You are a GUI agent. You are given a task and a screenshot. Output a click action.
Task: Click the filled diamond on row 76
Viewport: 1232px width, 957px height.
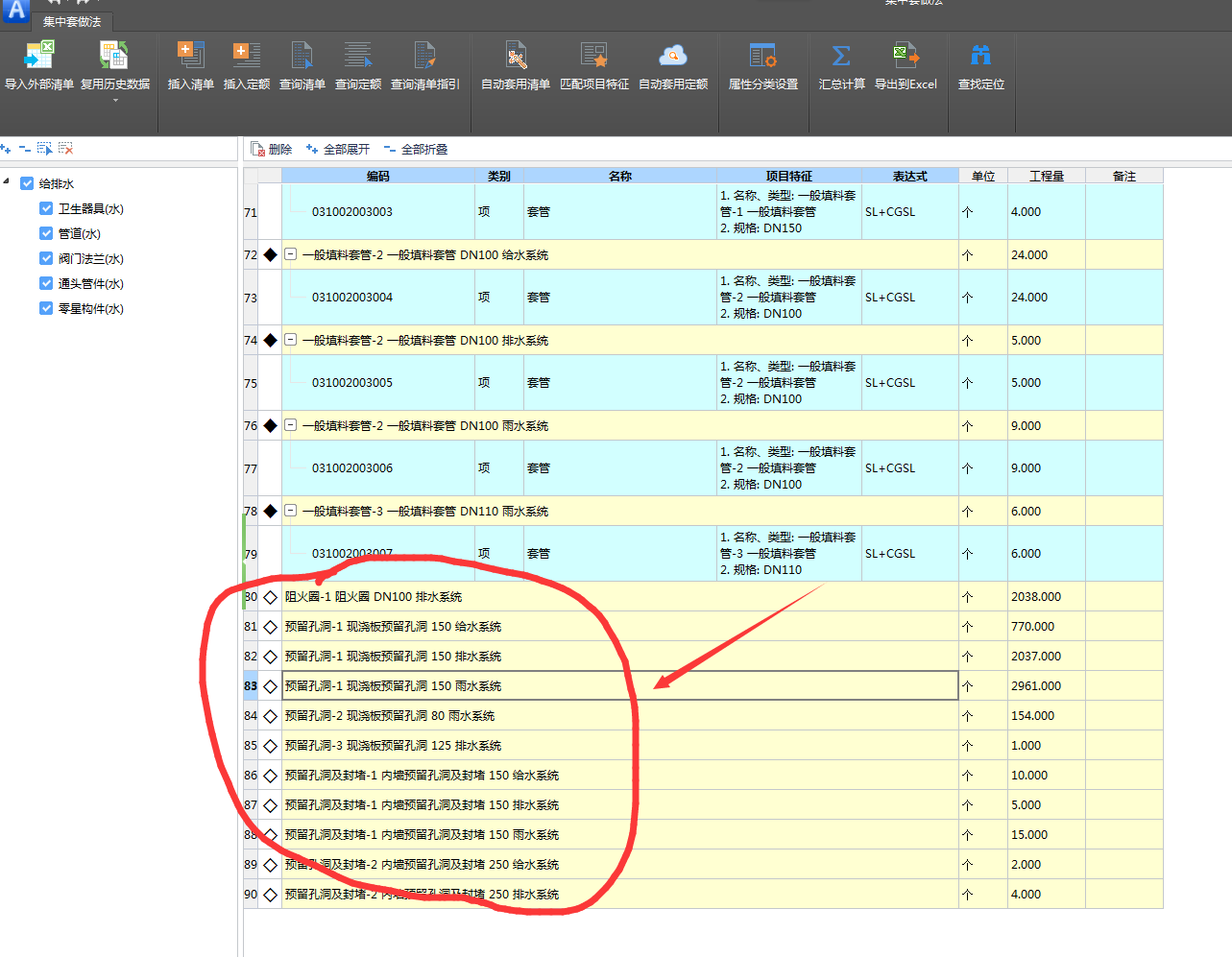click(271, 426)
